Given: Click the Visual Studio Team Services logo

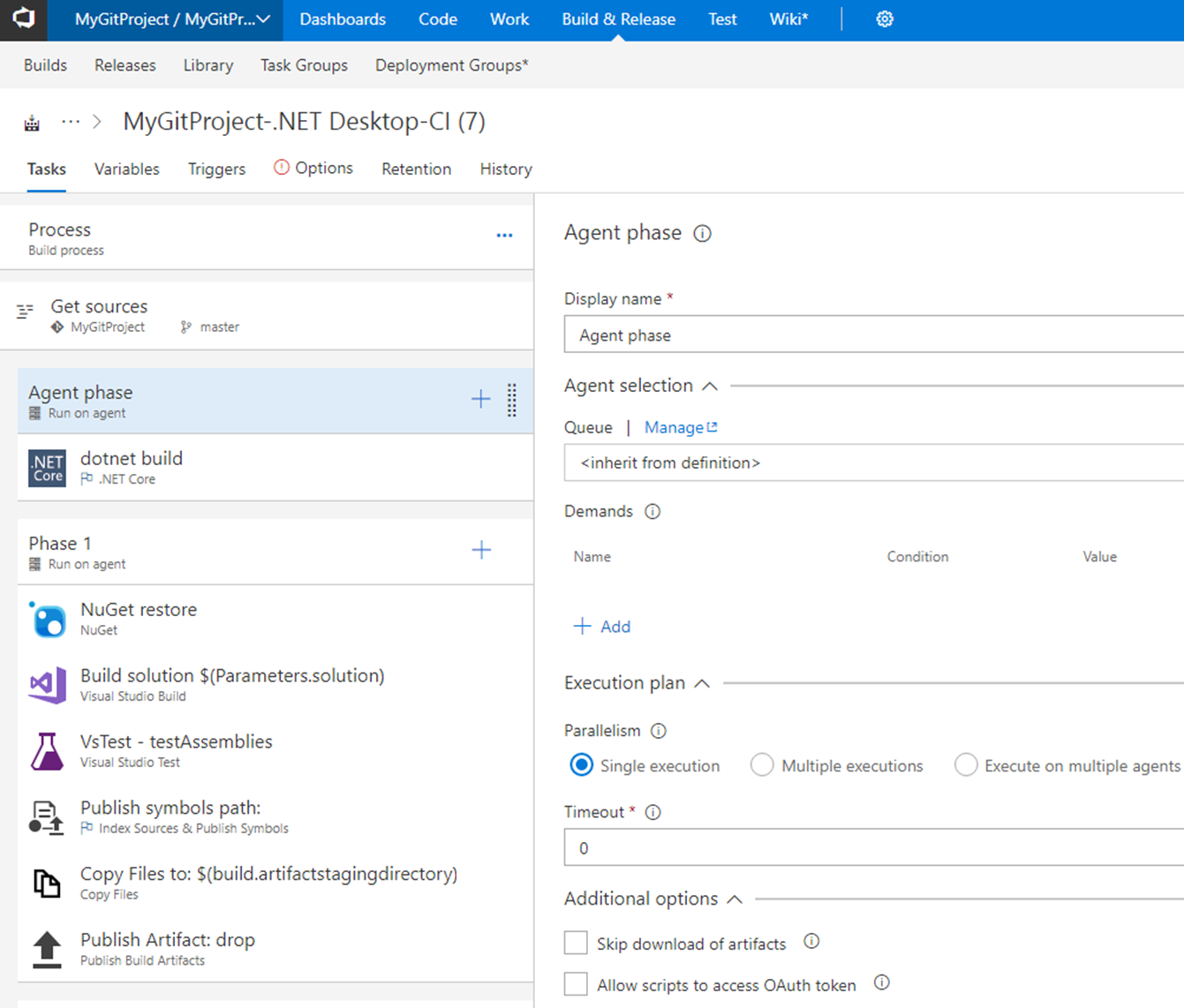Looking at the screenshot, I should (24, 19).
